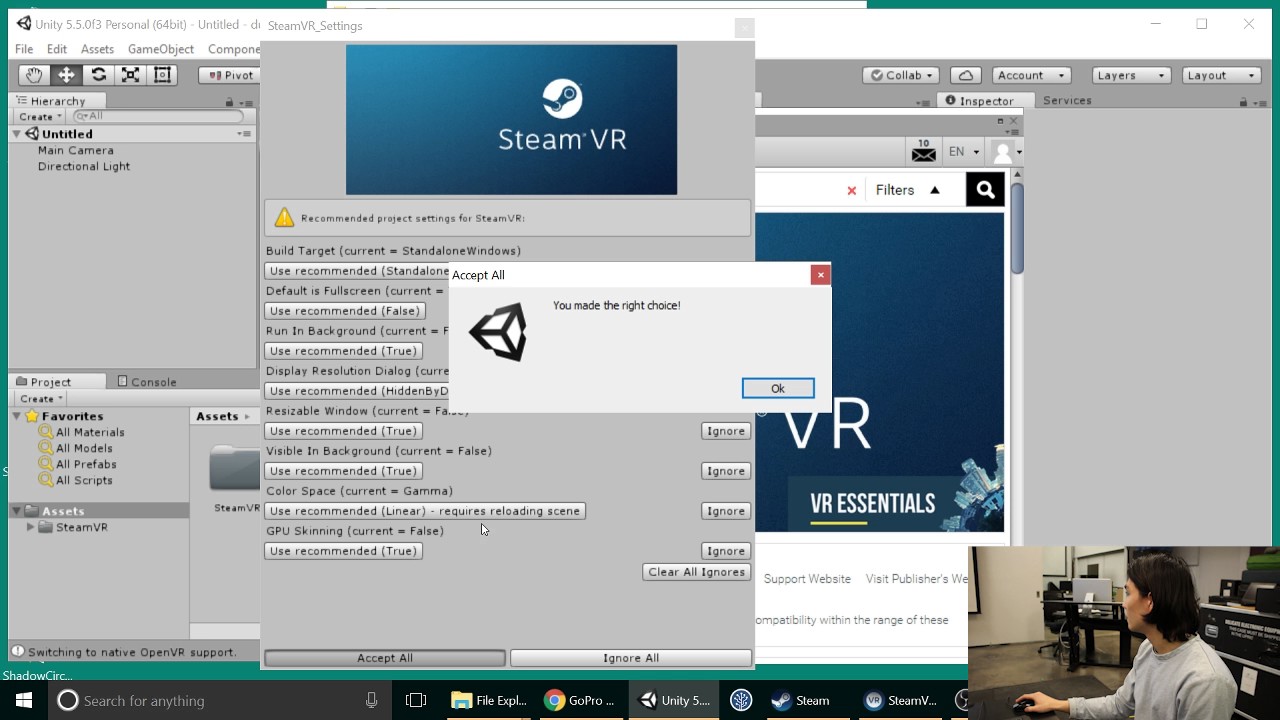Close the Accept All dialog
Image resolution: width=1280 pixels, height=720 pixels.
pyautogui.click(x=820, y=275)
